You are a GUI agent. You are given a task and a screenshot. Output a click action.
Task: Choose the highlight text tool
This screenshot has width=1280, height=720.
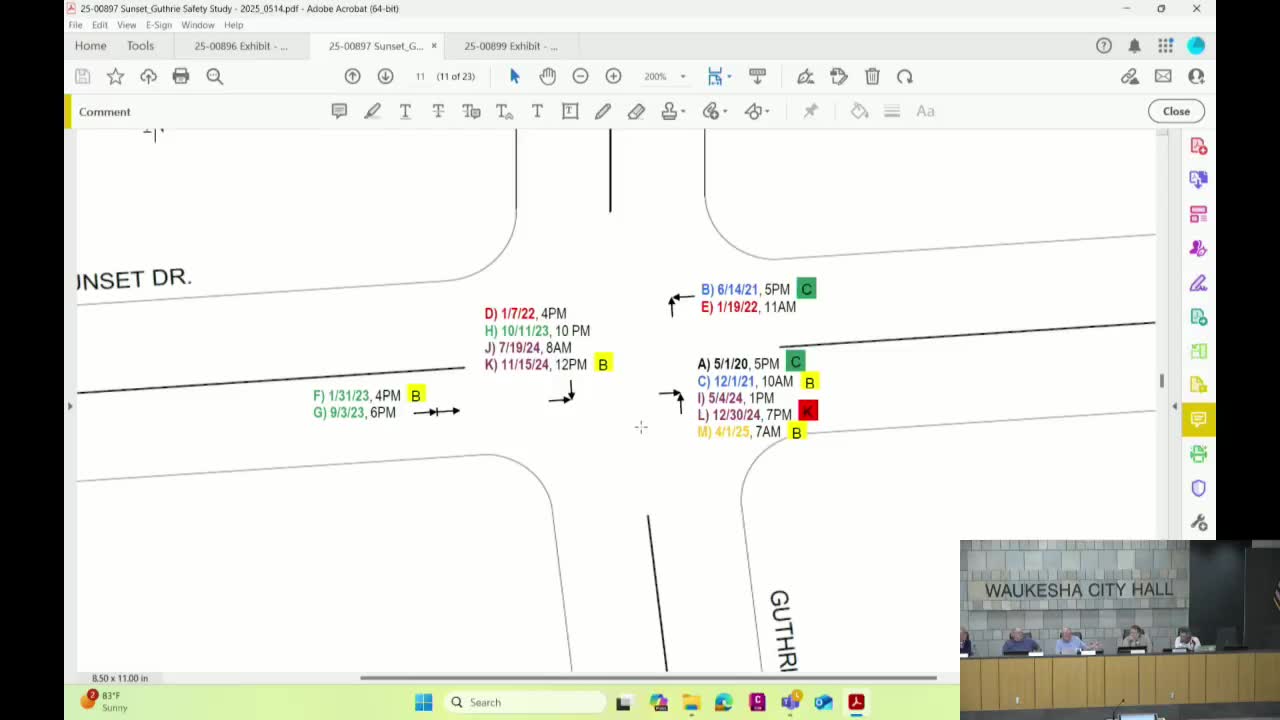pyautogui.click(x=372, y=111)
